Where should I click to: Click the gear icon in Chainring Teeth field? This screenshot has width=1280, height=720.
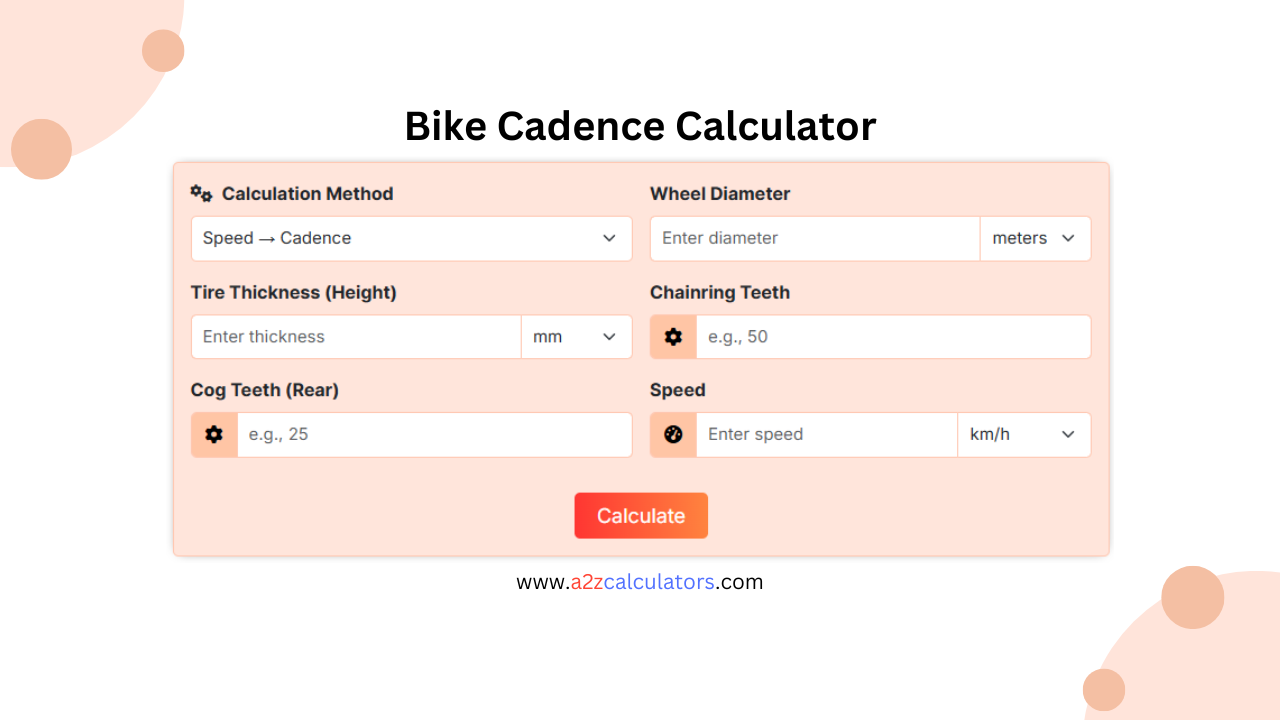pos(672,336)
